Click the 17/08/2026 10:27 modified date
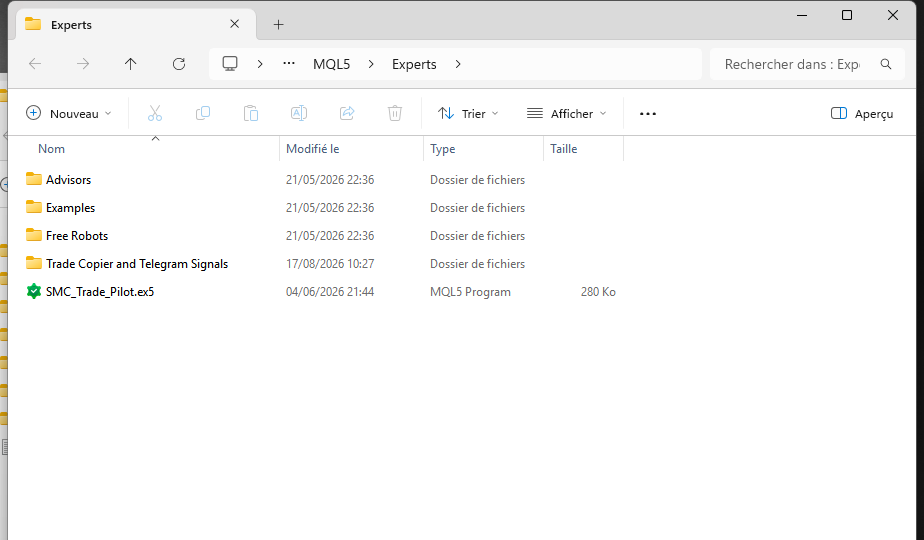The image size is (924, 540). click(x=330, y=264)
